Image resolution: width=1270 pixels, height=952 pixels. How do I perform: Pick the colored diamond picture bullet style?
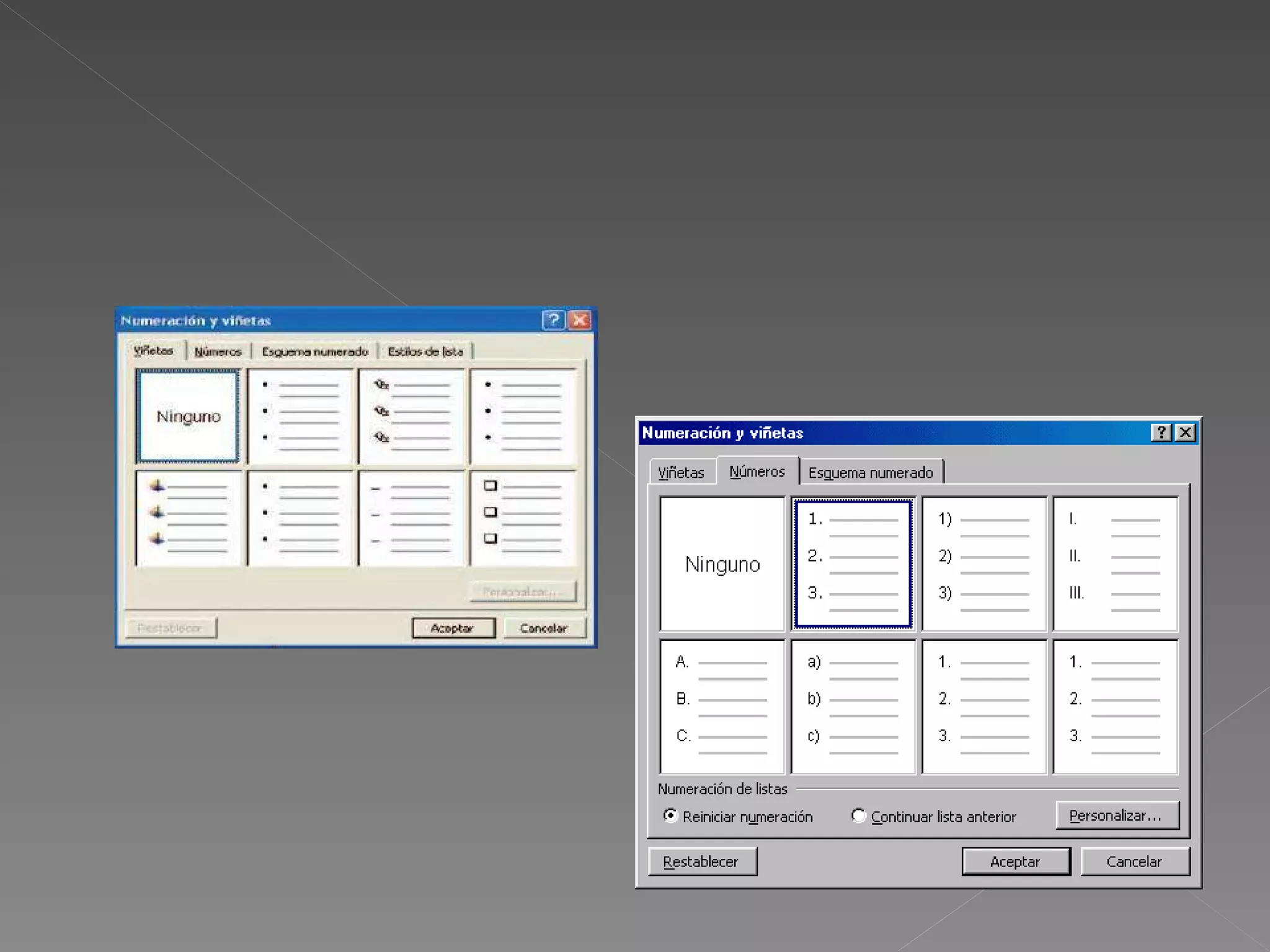pyautogui.click(x=189, y=518)
